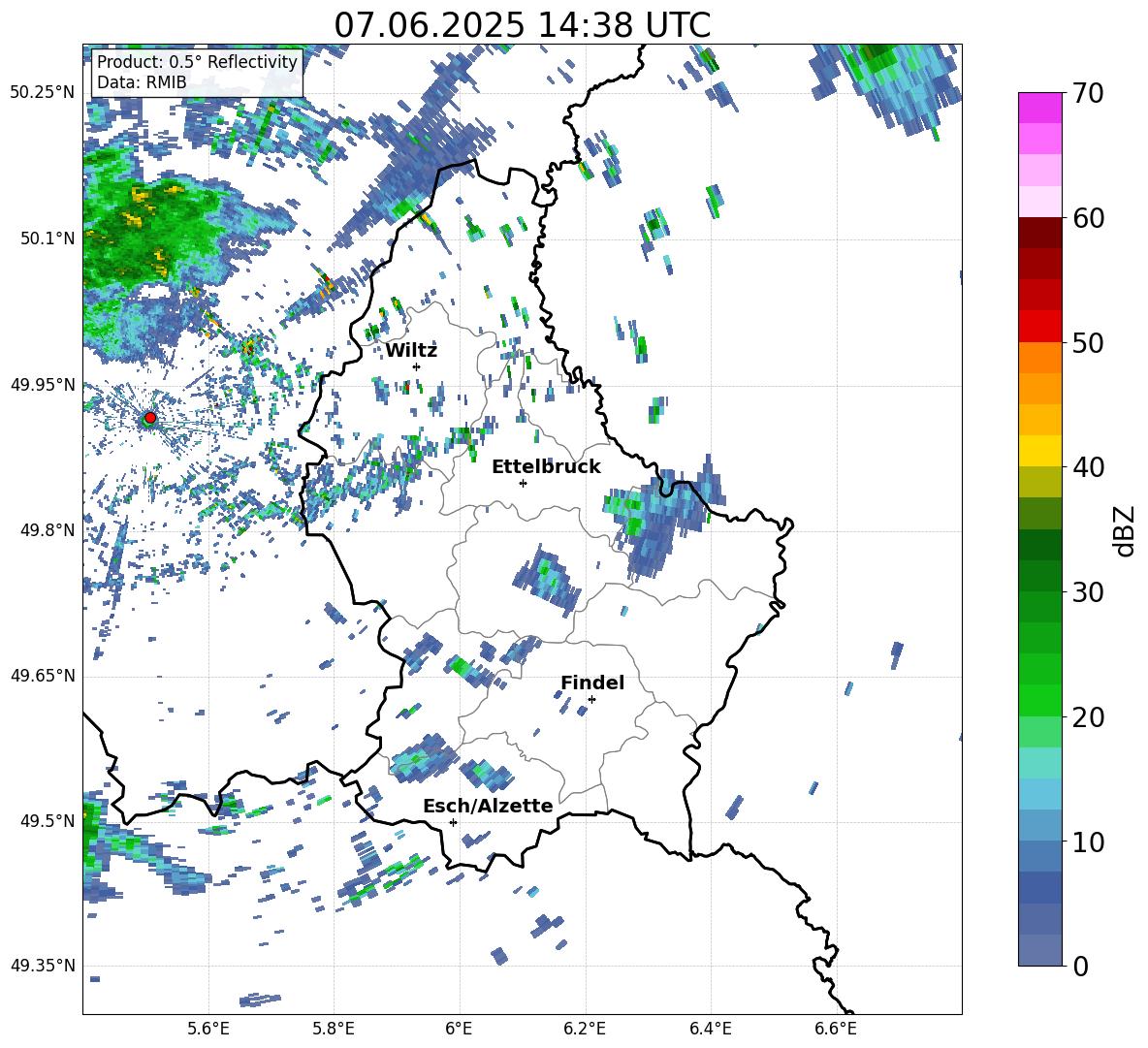Click the Data: RMIB text
The height and width of the screenshot is (1048, 1148).
pos(142,82)
